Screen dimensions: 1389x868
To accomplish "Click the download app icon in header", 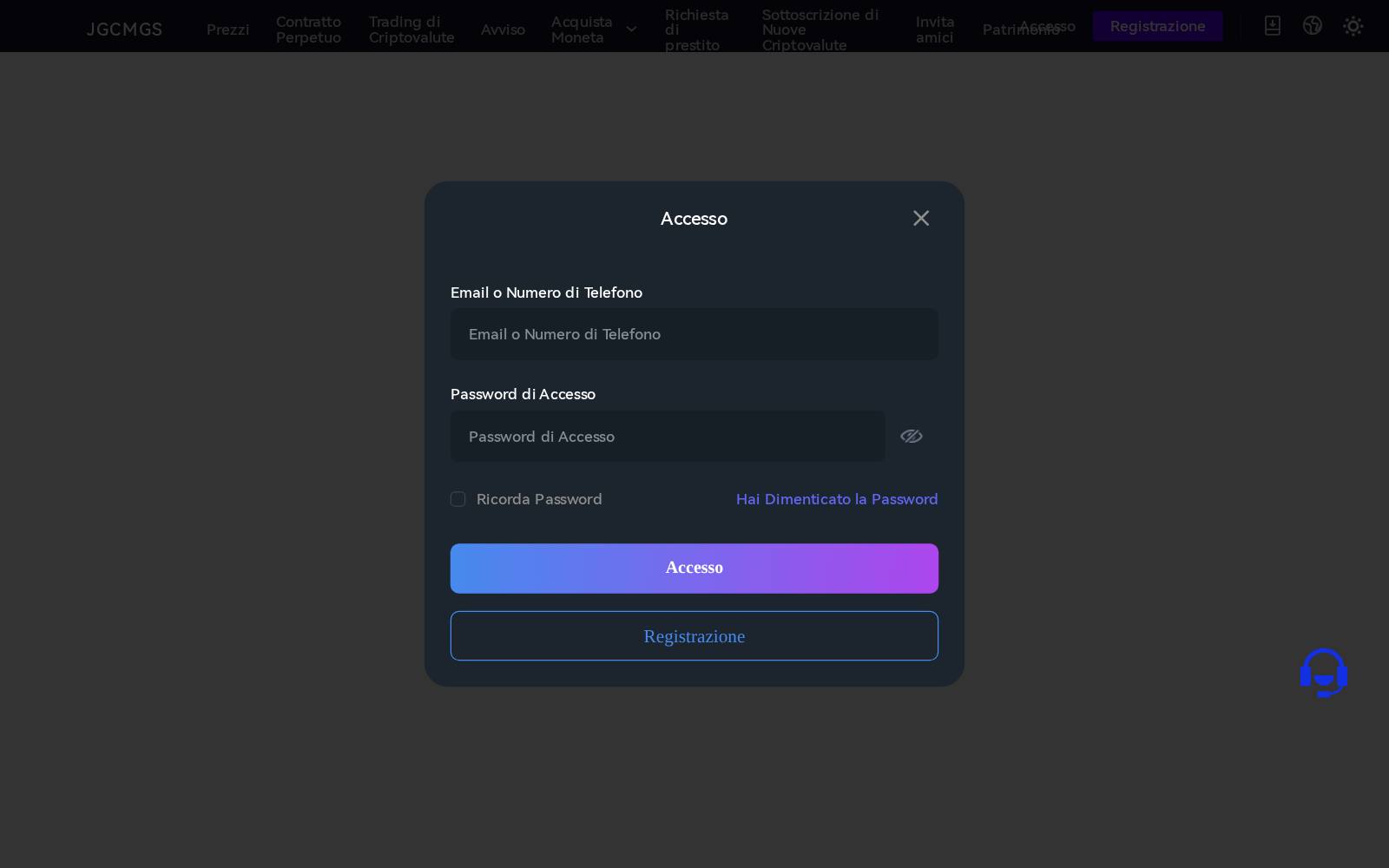I will tap(1272, 26).
